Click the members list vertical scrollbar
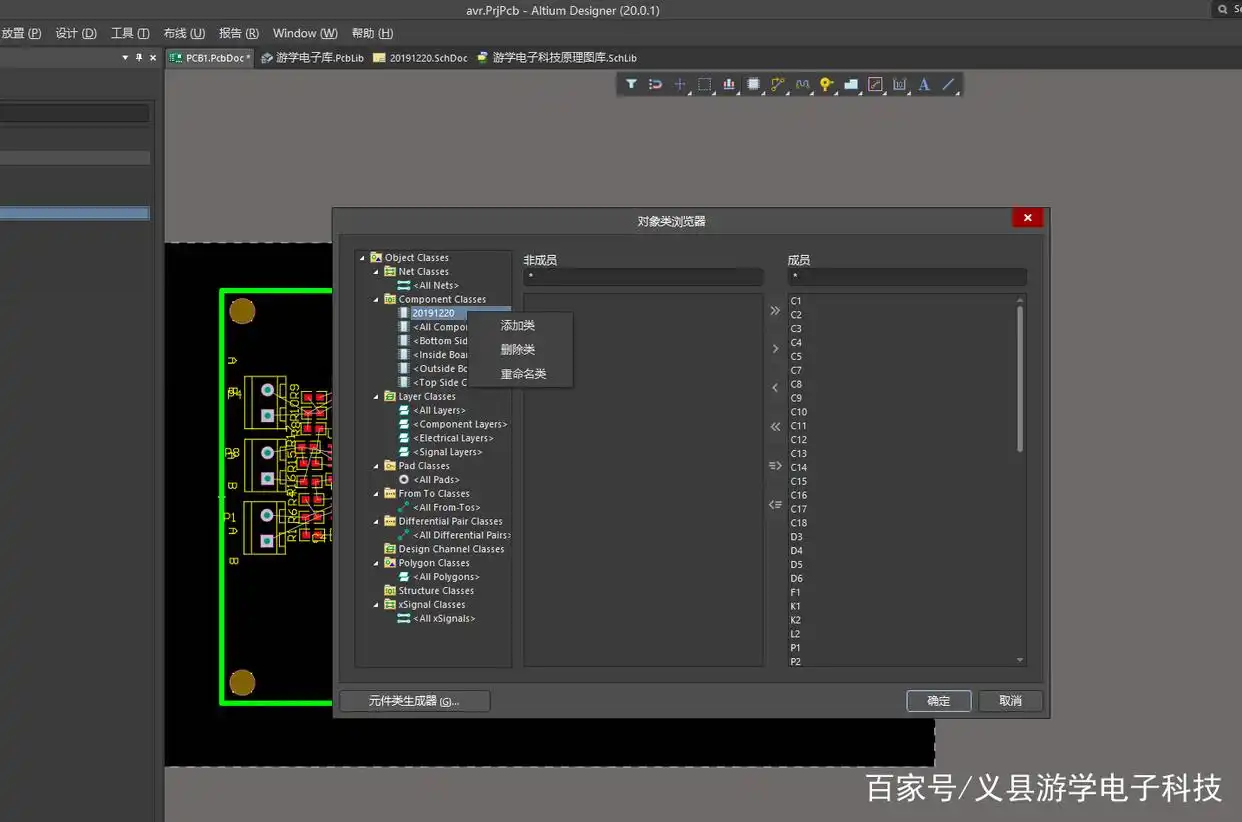Screen dimensions: 1242x822 [1020, 380]
